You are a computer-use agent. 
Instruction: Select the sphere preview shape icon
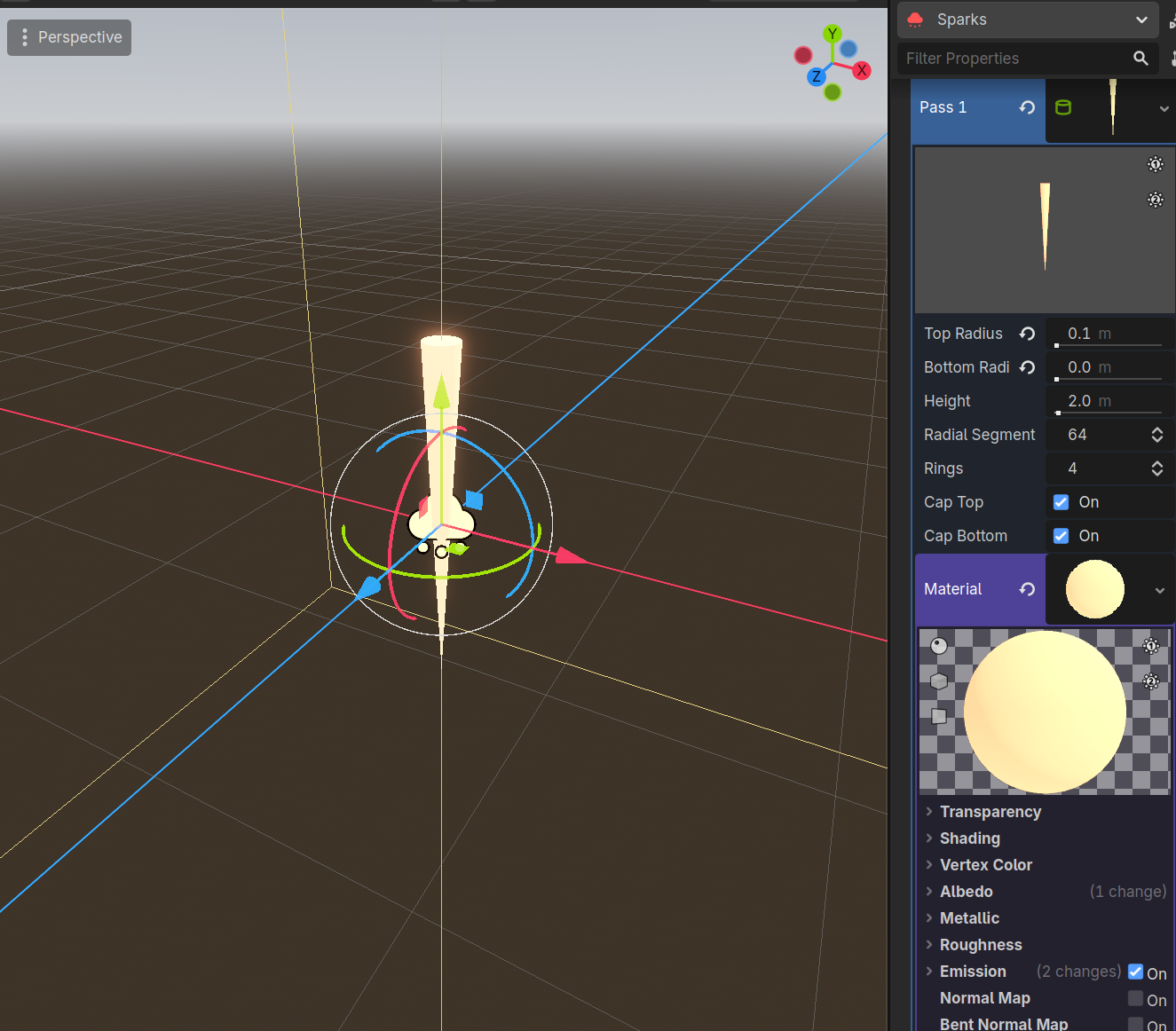(938, 645)
